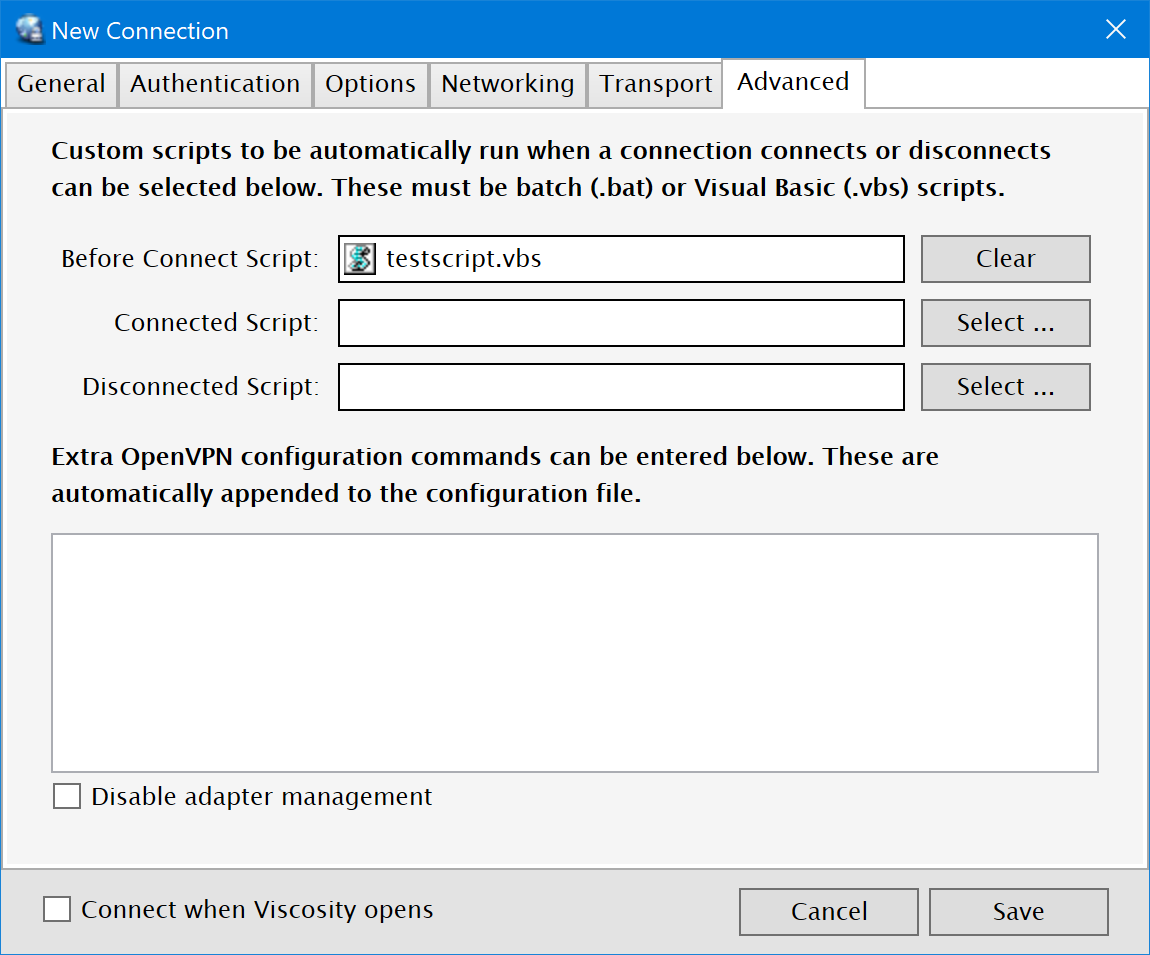Image resolution: width=1150 pixels, height=955 pixels.
Task: Click the Advanced tab
Action: coord(793,82)
